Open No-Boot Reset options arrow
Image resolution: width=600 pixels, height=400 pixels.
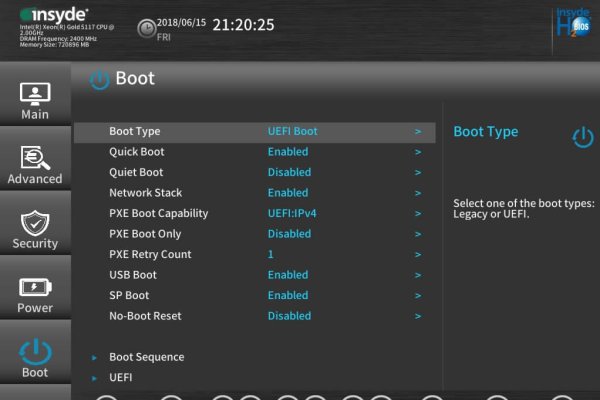(418, 316)
